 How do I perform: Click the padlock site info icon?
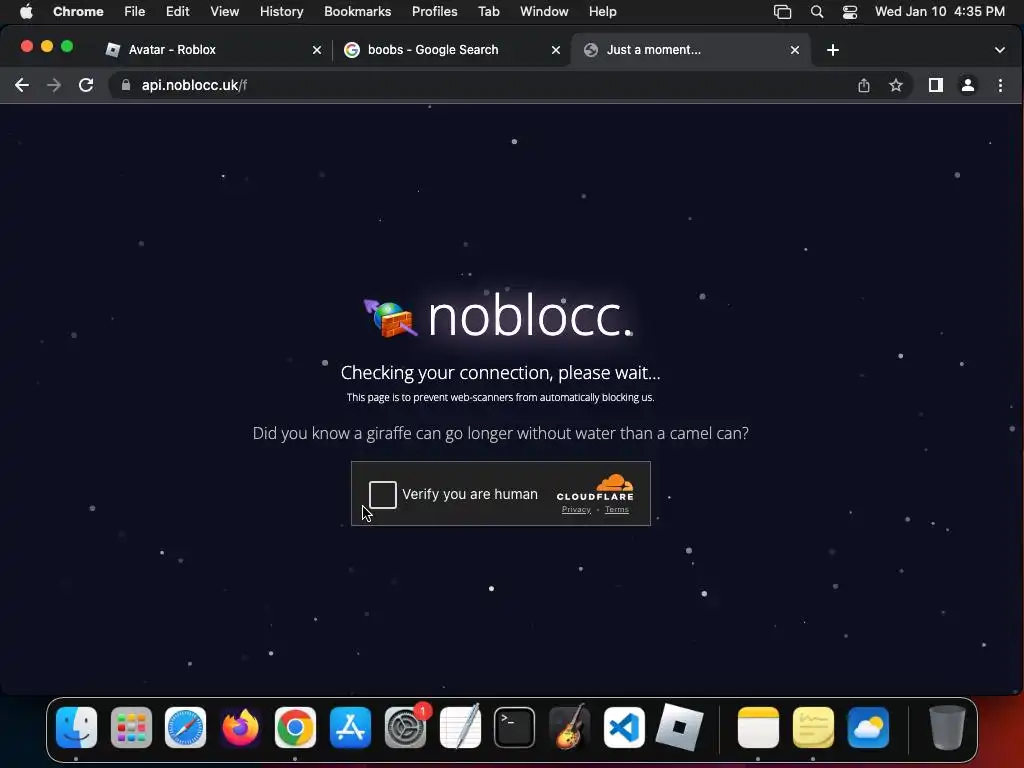126,86
